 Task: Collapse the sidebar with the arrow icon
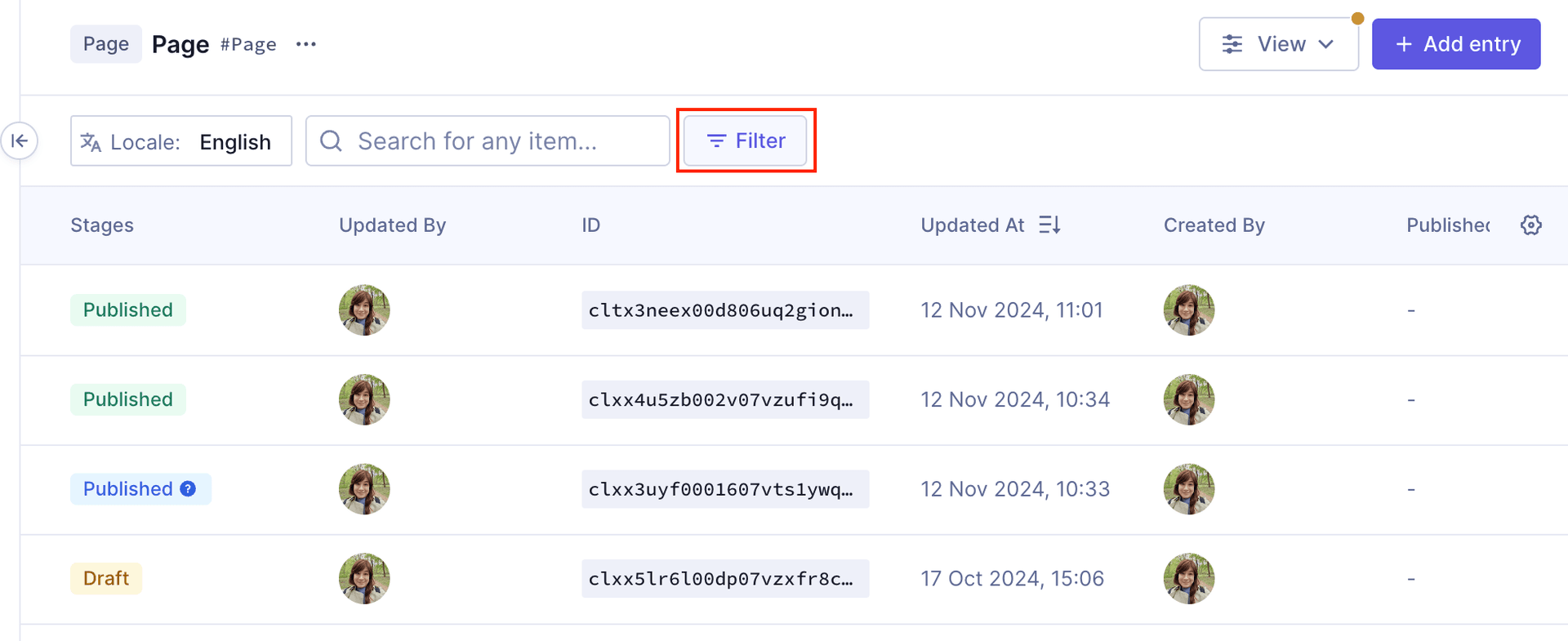pos(20,140)
